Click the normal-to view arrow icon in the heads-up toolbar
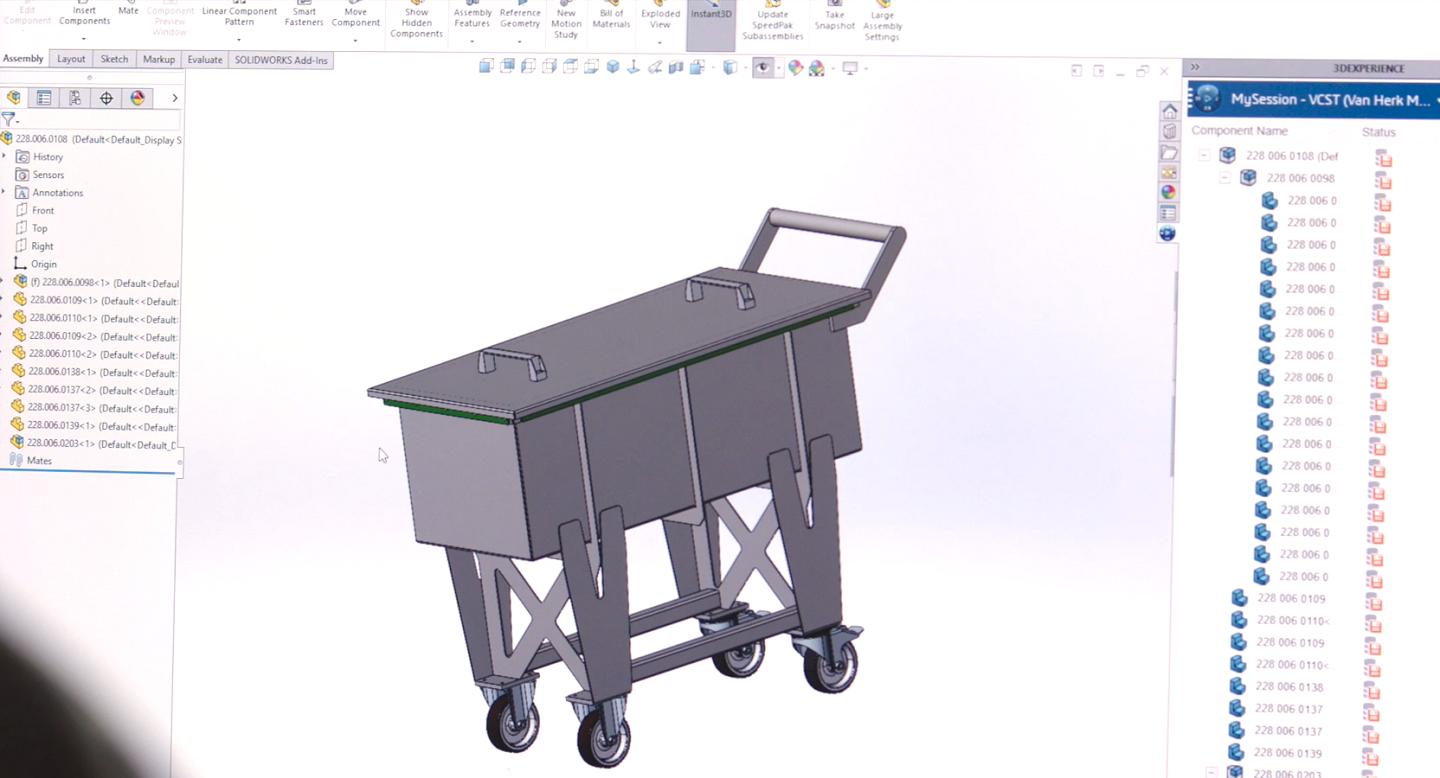 click(x=633, y=67)
